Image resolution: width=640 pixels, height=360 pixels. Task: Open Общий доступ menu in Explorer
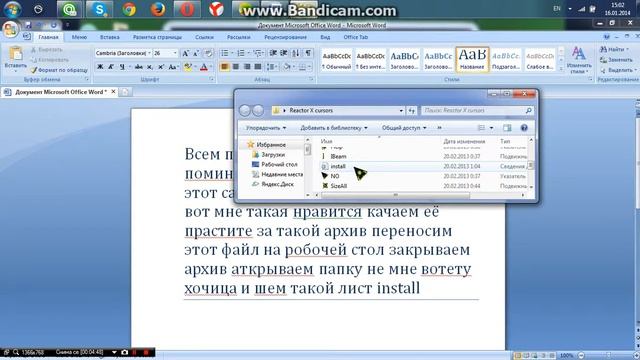tap(404, 128)
